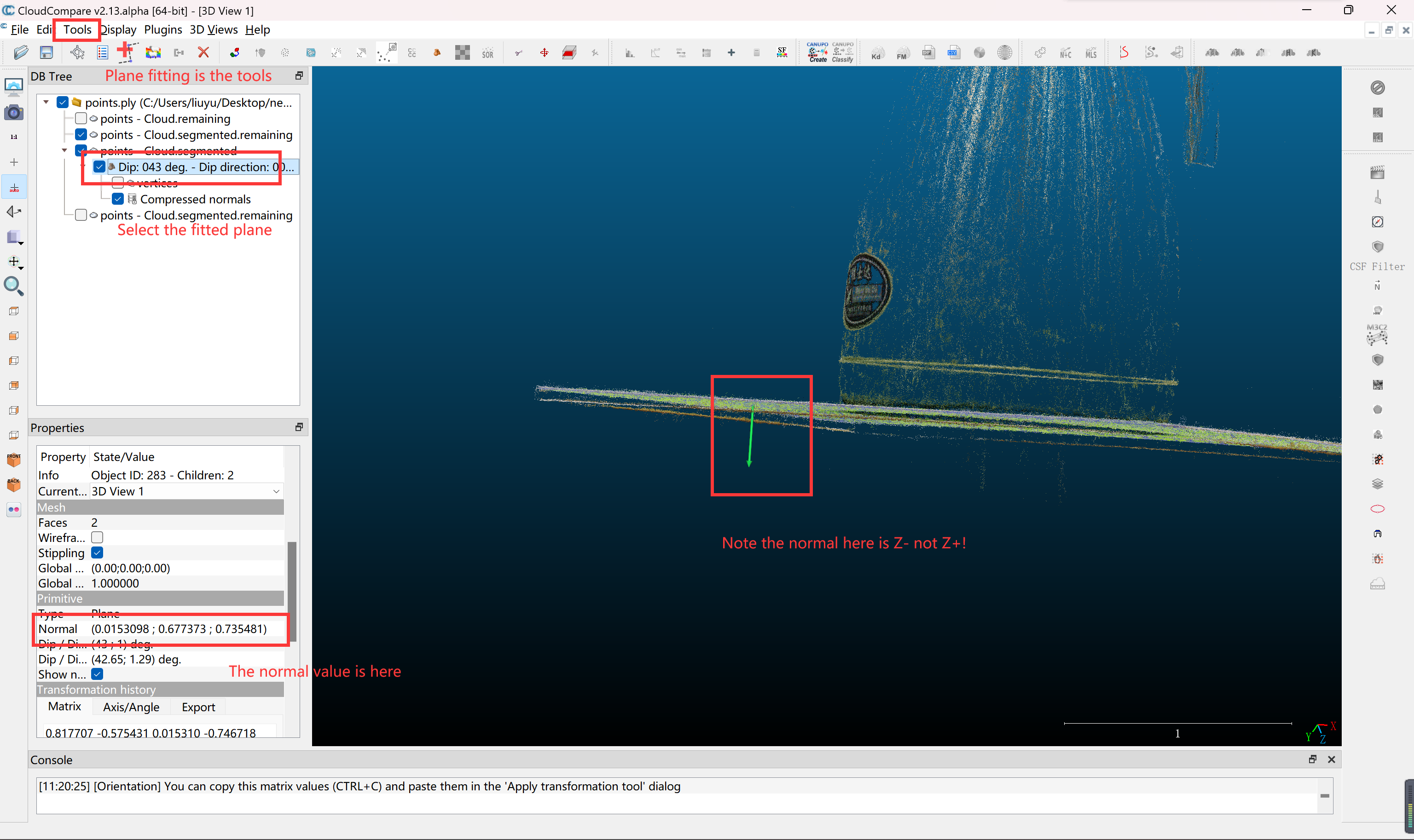Open the Current Display dropdown
Viewport: 1414px width, 840px height.
point(276,491)
